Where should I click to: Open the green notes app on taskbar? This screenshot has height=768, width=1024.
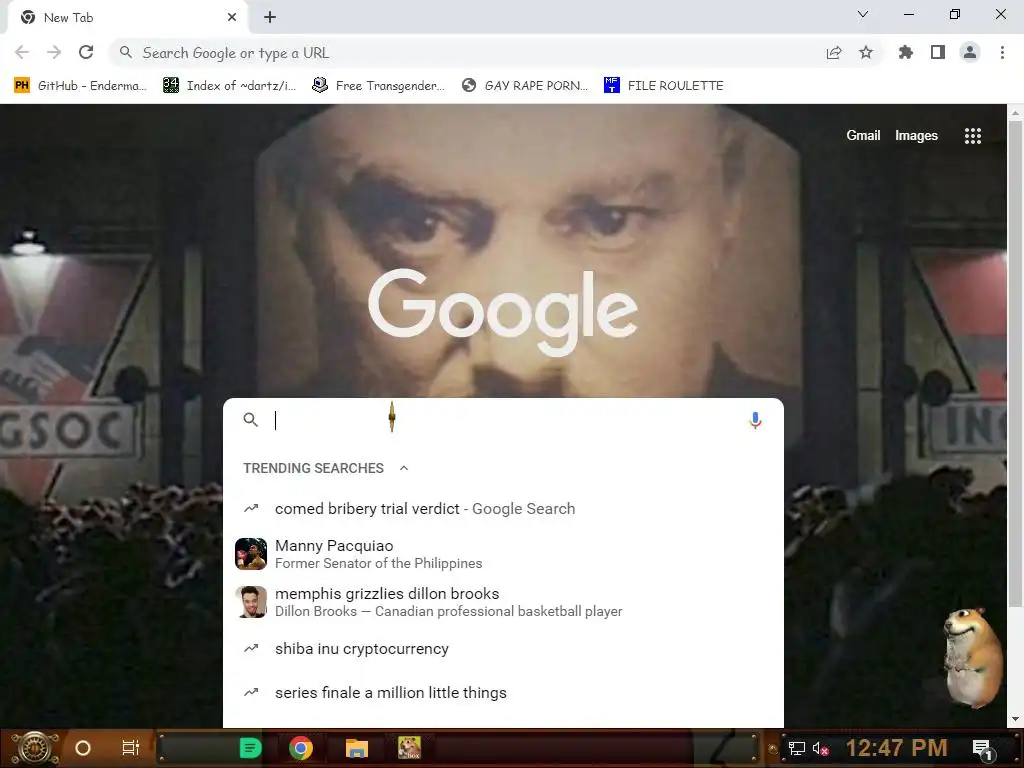tap(250, 748)
